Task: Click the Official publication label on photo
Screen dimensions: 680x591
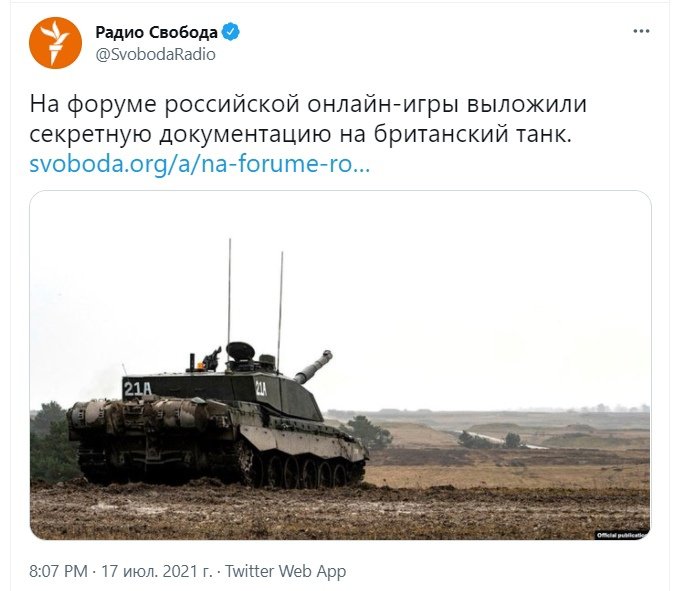Action: click(x=621, y=535)
